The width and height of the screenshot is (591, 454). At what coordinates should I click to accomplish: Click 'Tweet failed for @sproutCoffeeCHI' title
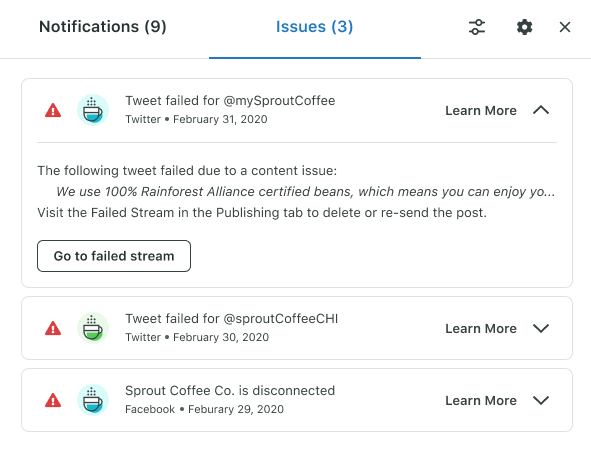[231, 319]
